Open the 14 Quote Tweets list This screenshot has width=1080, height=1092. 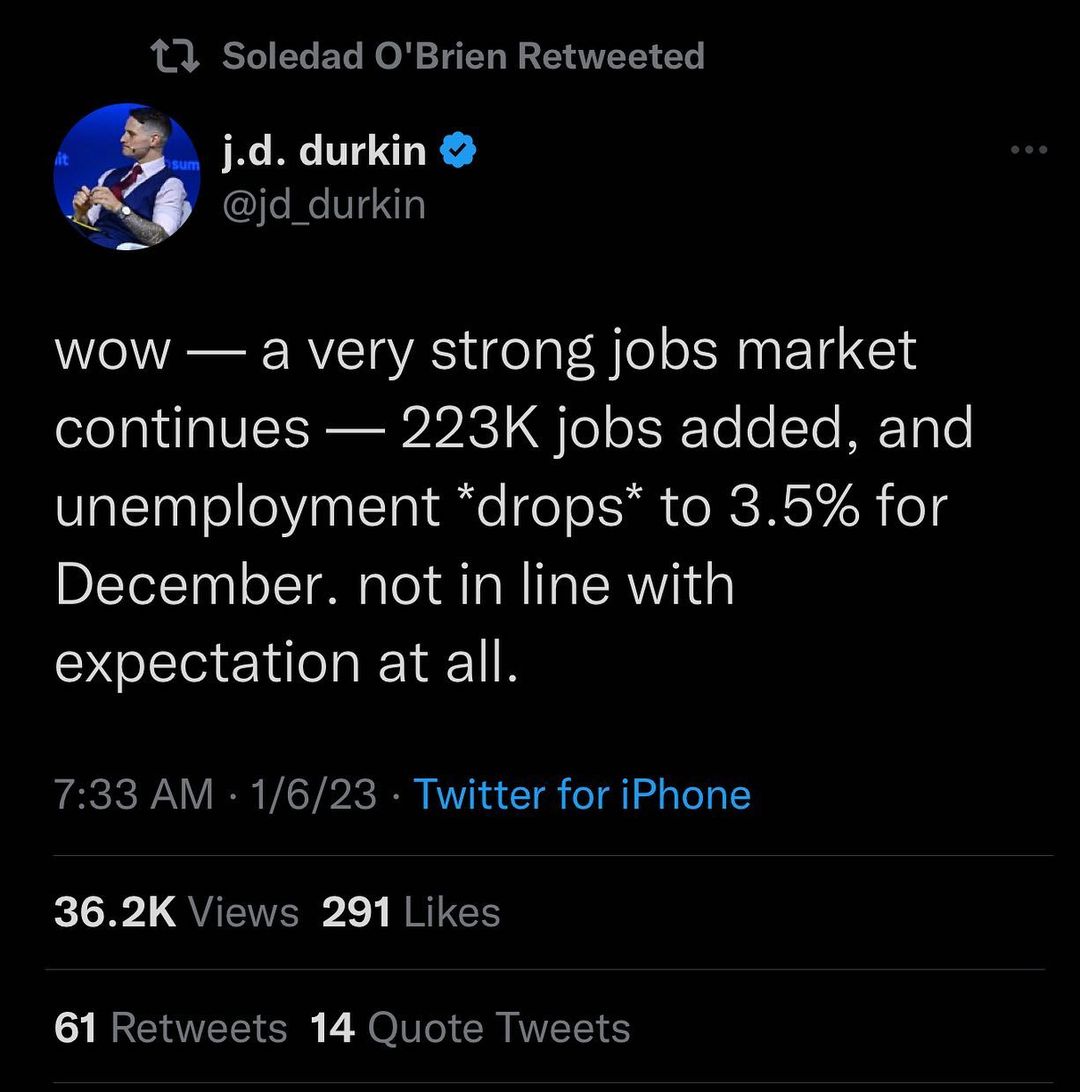470,1028
